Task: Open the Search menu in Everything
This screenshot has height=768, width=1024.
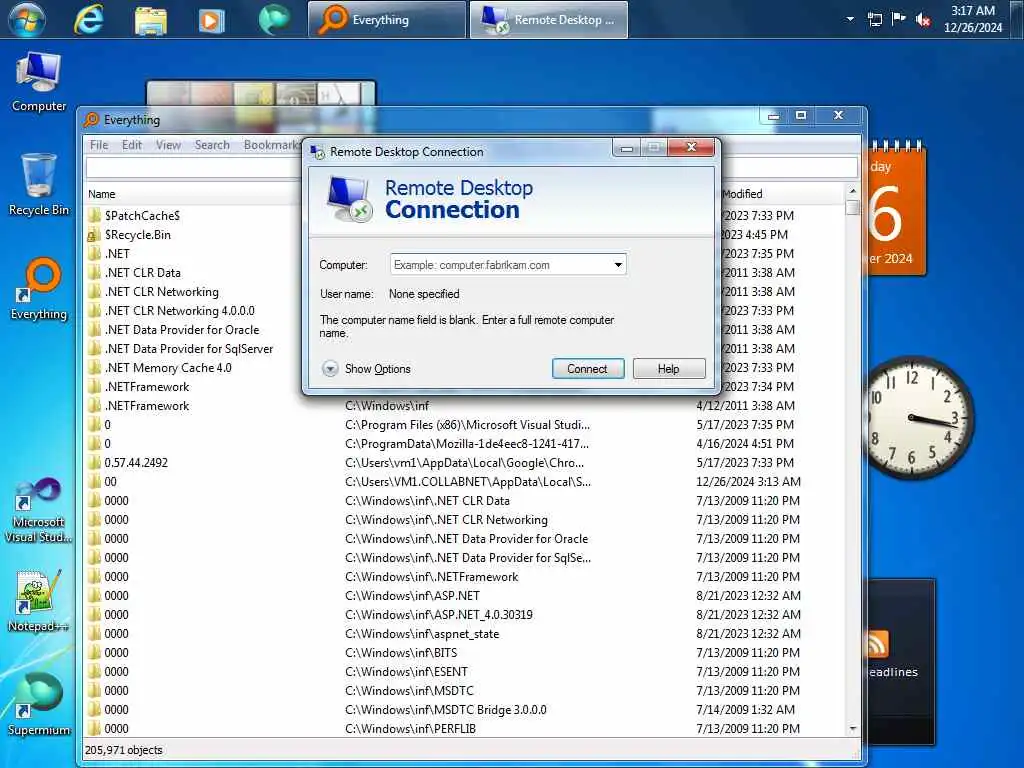Action: tap(212, 145)
